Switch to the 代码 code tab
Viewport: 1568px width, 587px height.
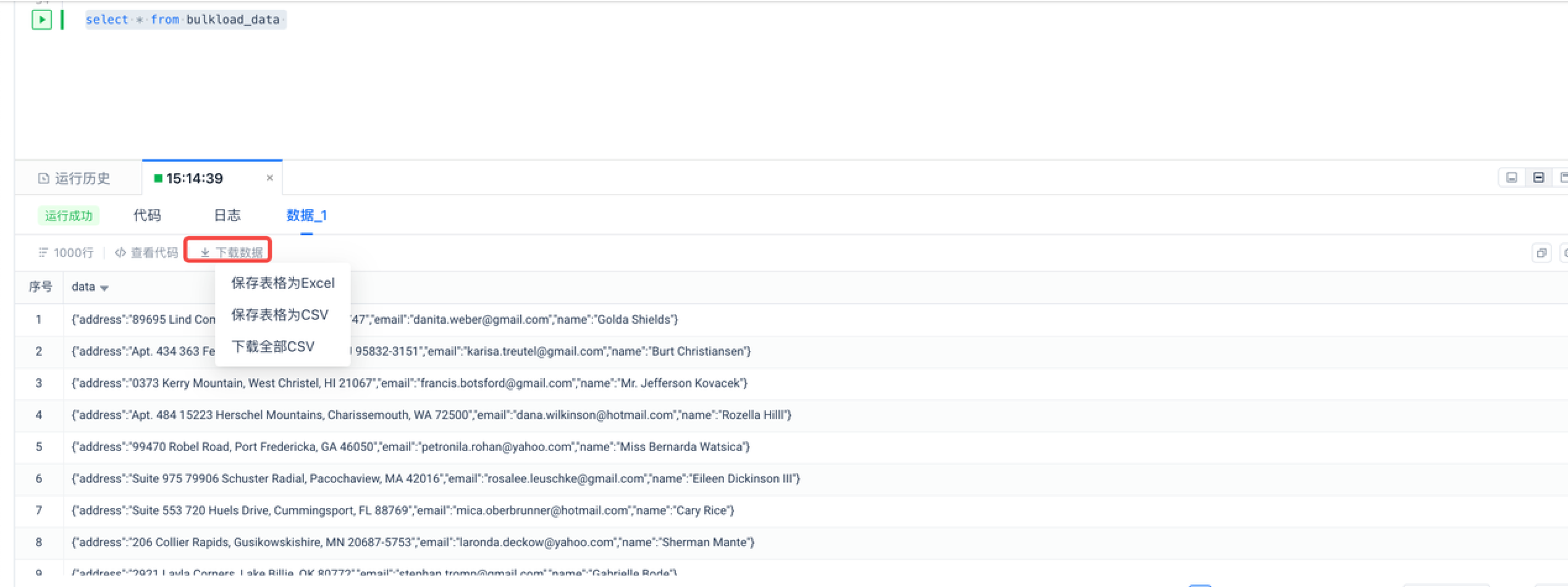coord(147,215)
